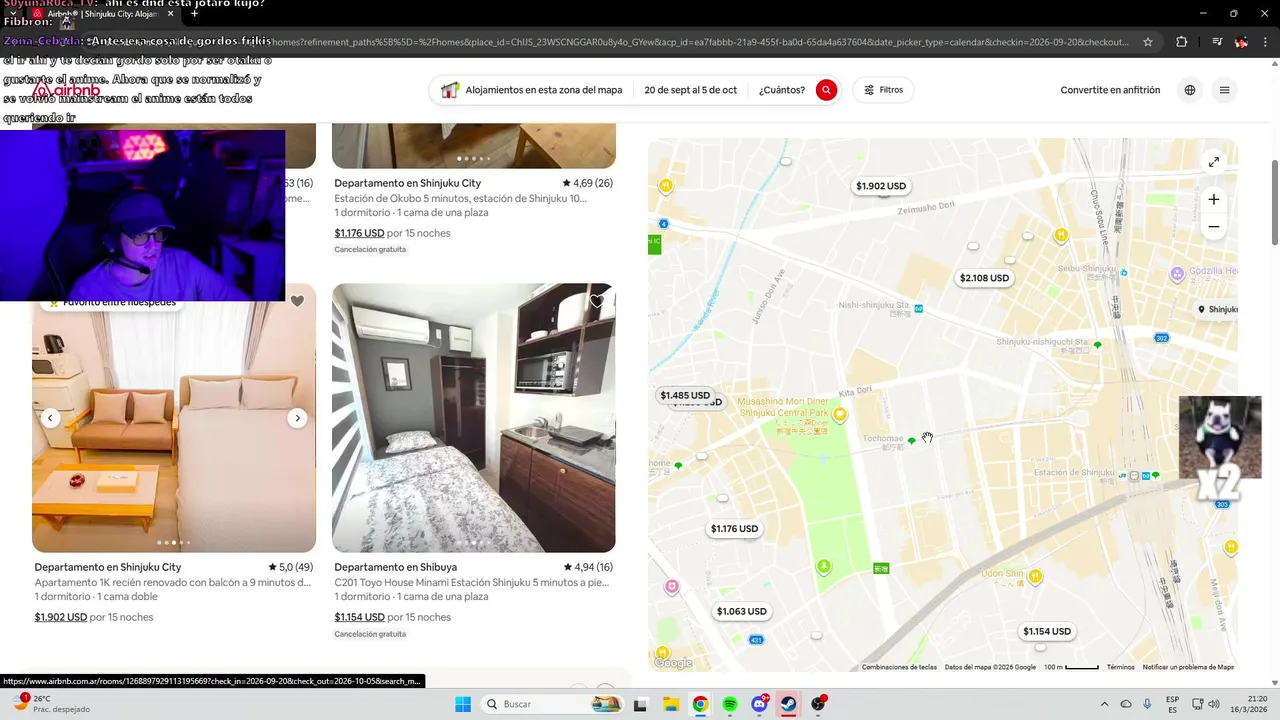The height and width of the screenshot is (720, 1280).
Task: Open Task View from the taskbar
Action: 640,704
